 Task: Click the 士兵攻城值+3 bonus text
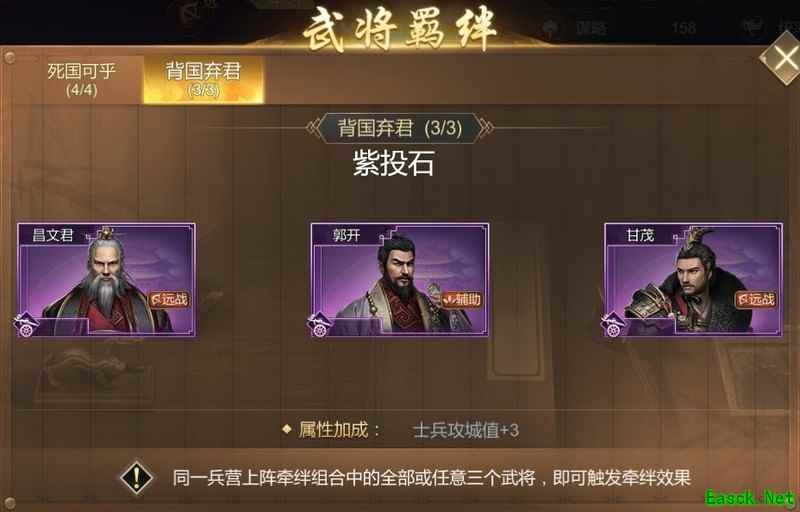(x=466, y=430)
